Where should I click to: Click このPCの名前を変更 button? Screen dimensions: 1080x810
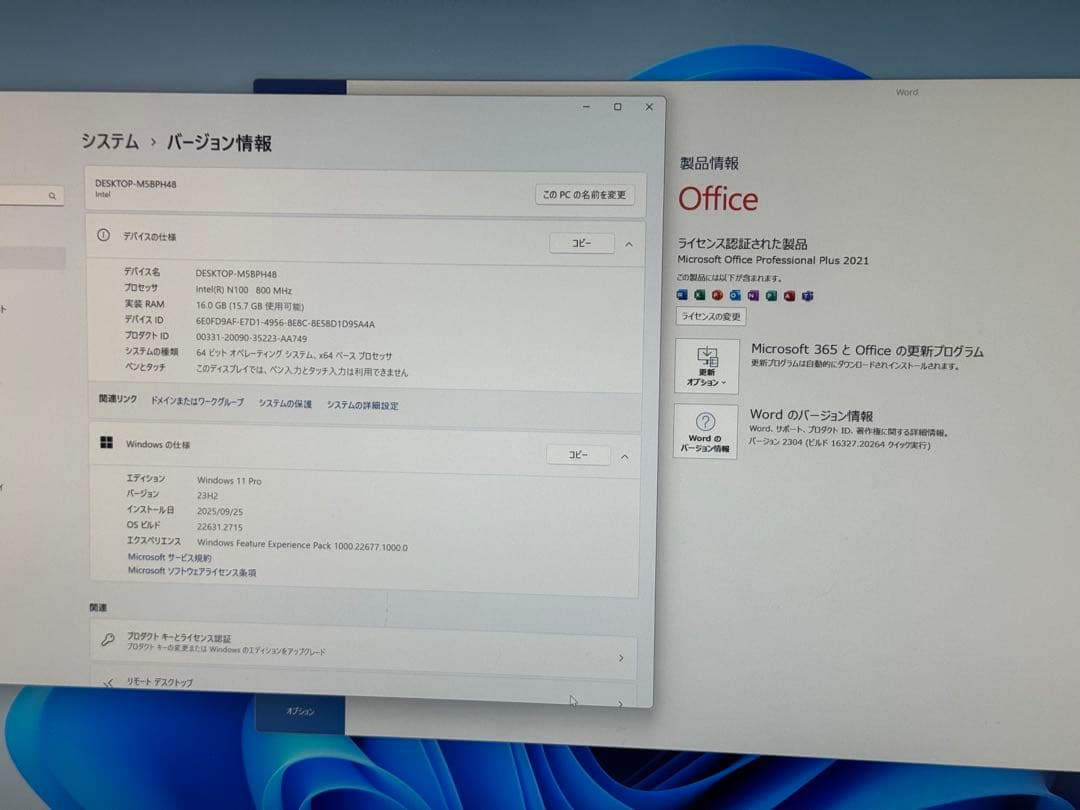tap(583, 195)
